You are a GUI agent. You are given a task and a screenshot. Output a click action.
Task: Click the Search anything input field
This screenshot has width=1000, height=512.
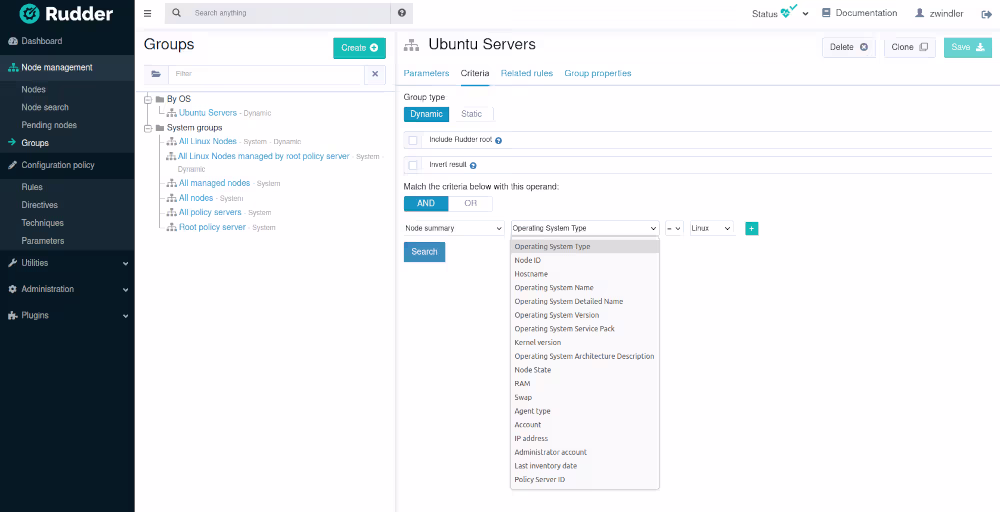tap(288, 13)
